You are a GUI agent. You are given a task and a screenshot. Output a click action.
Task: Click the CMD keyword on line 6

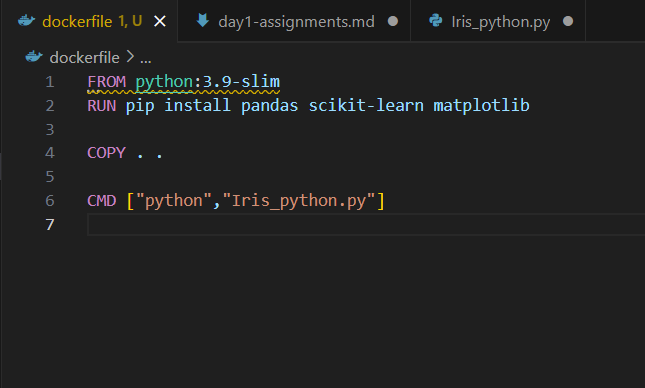pyautogui.click(x=102, y=201)
